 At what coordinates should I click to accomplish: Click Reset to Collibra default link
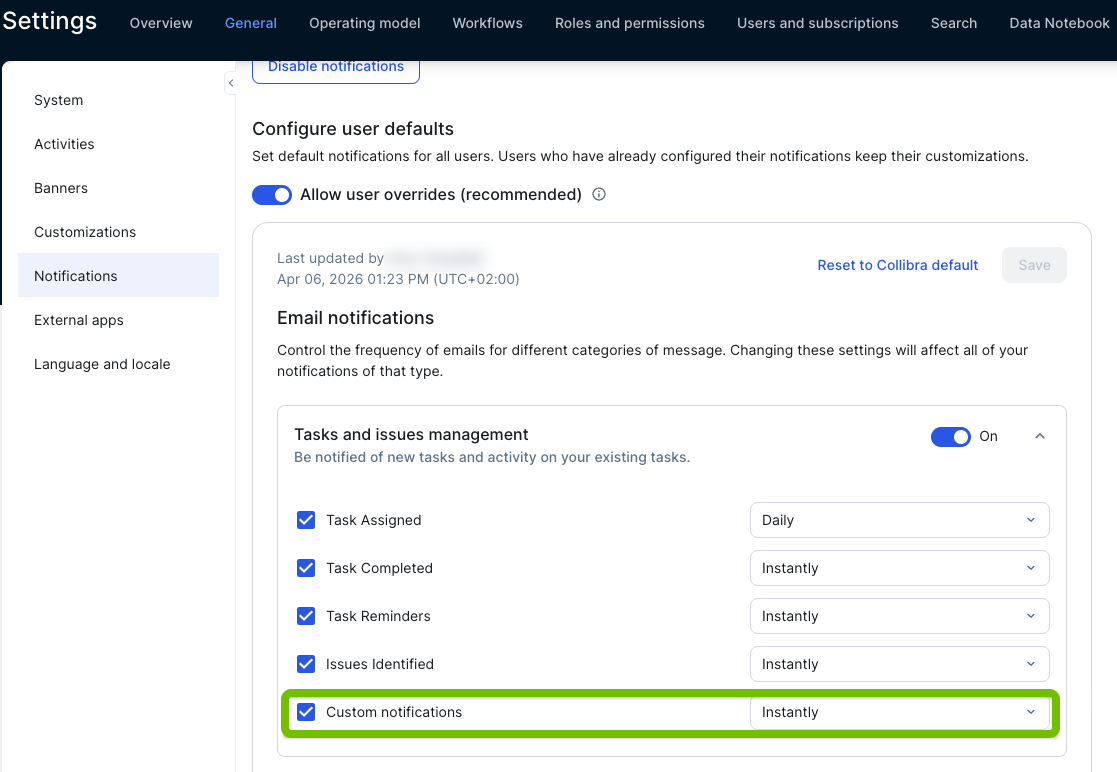pos(898,265)
